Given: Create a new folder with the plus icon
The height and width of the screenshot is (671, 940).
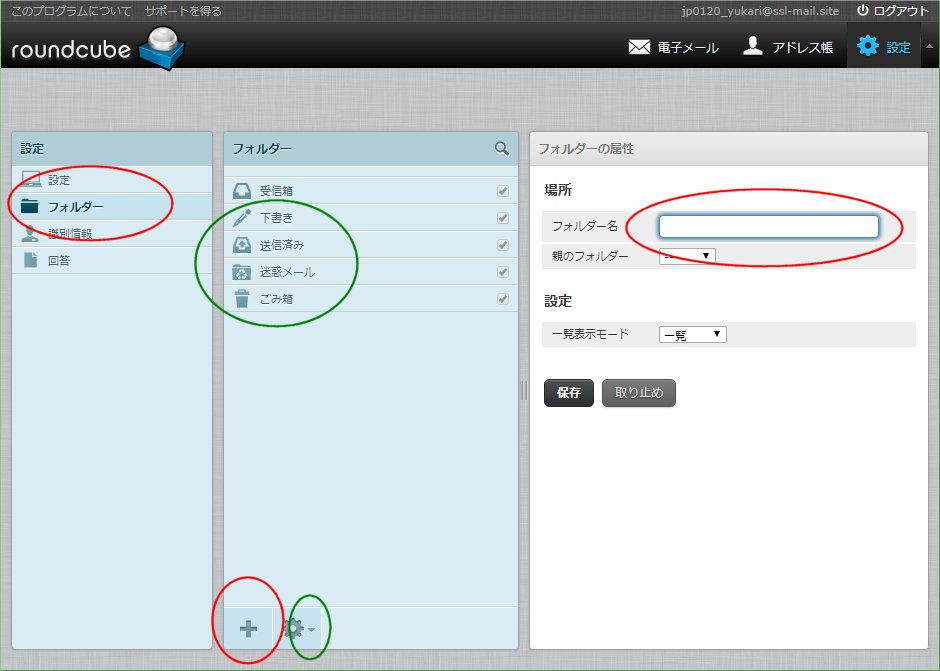Looking at the screenshot, I should tap(247, 628).
